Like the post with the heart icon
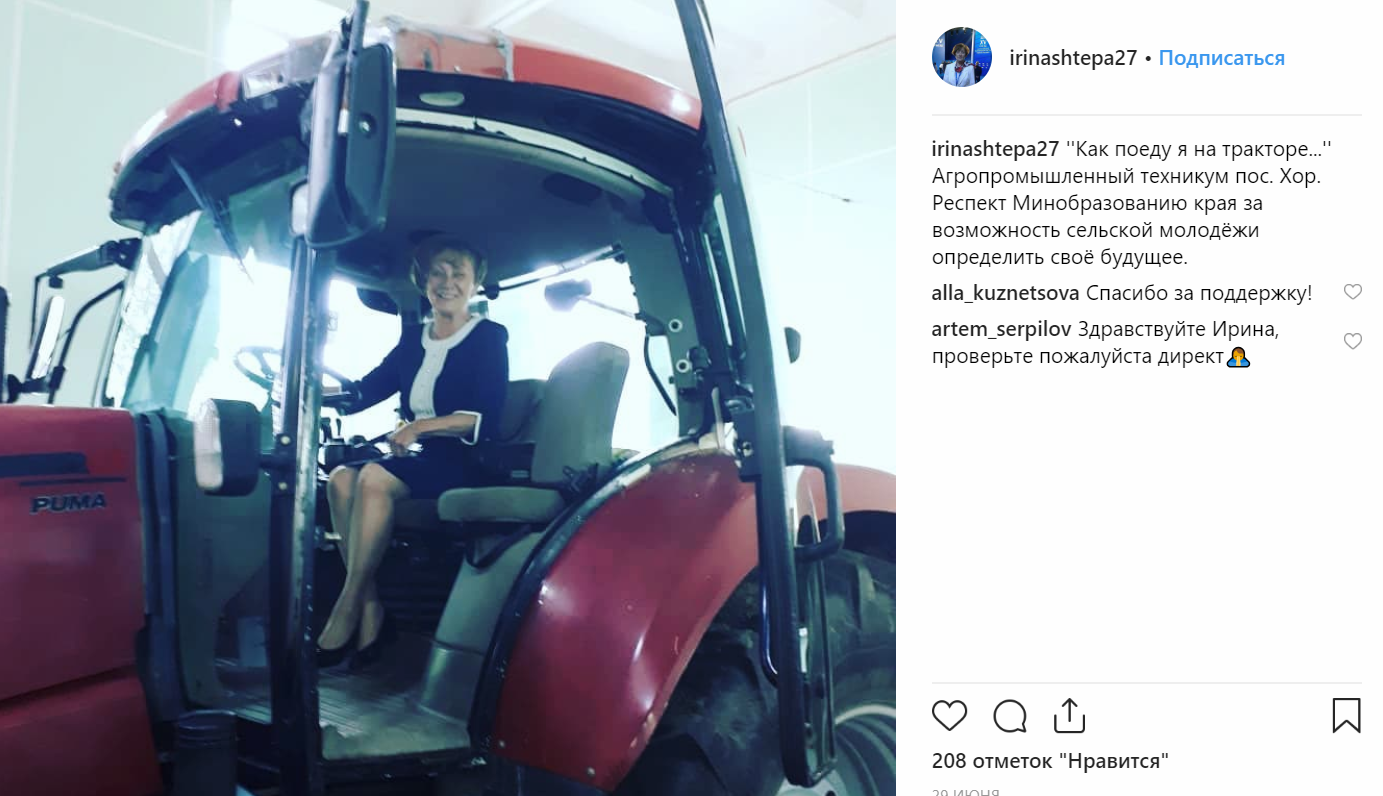 [949, 716]
